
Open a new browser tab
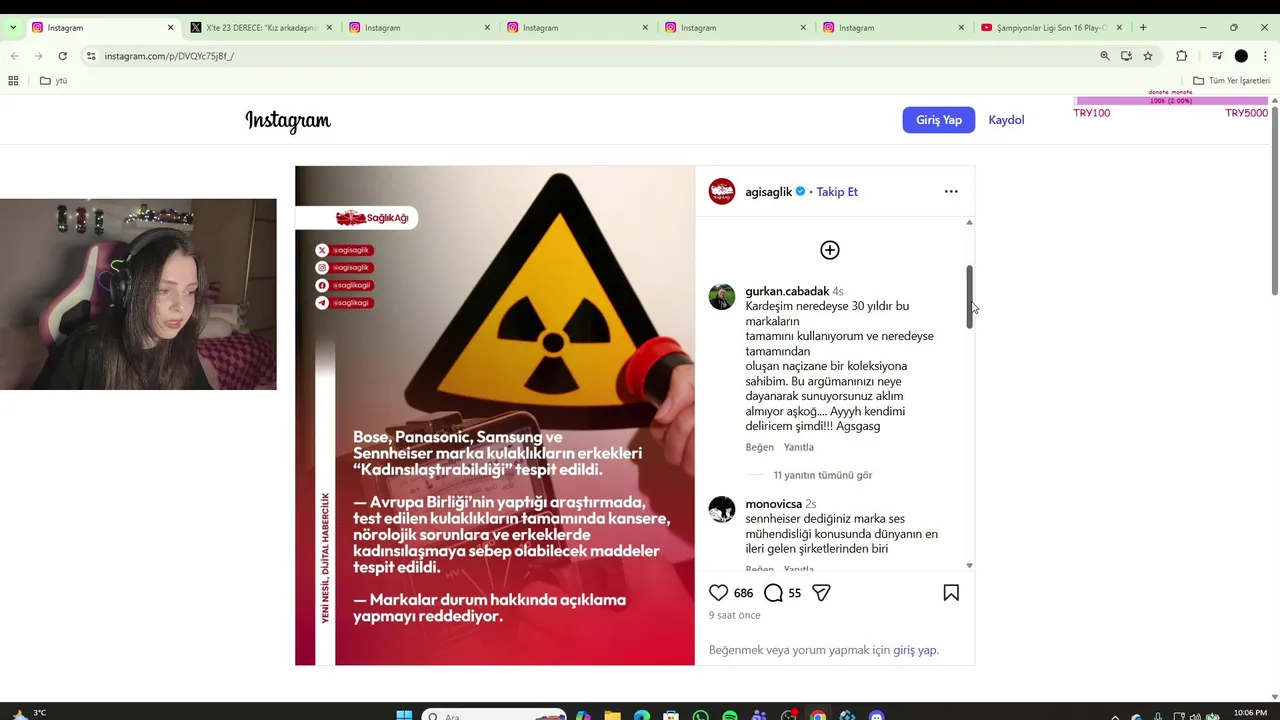1143,27
